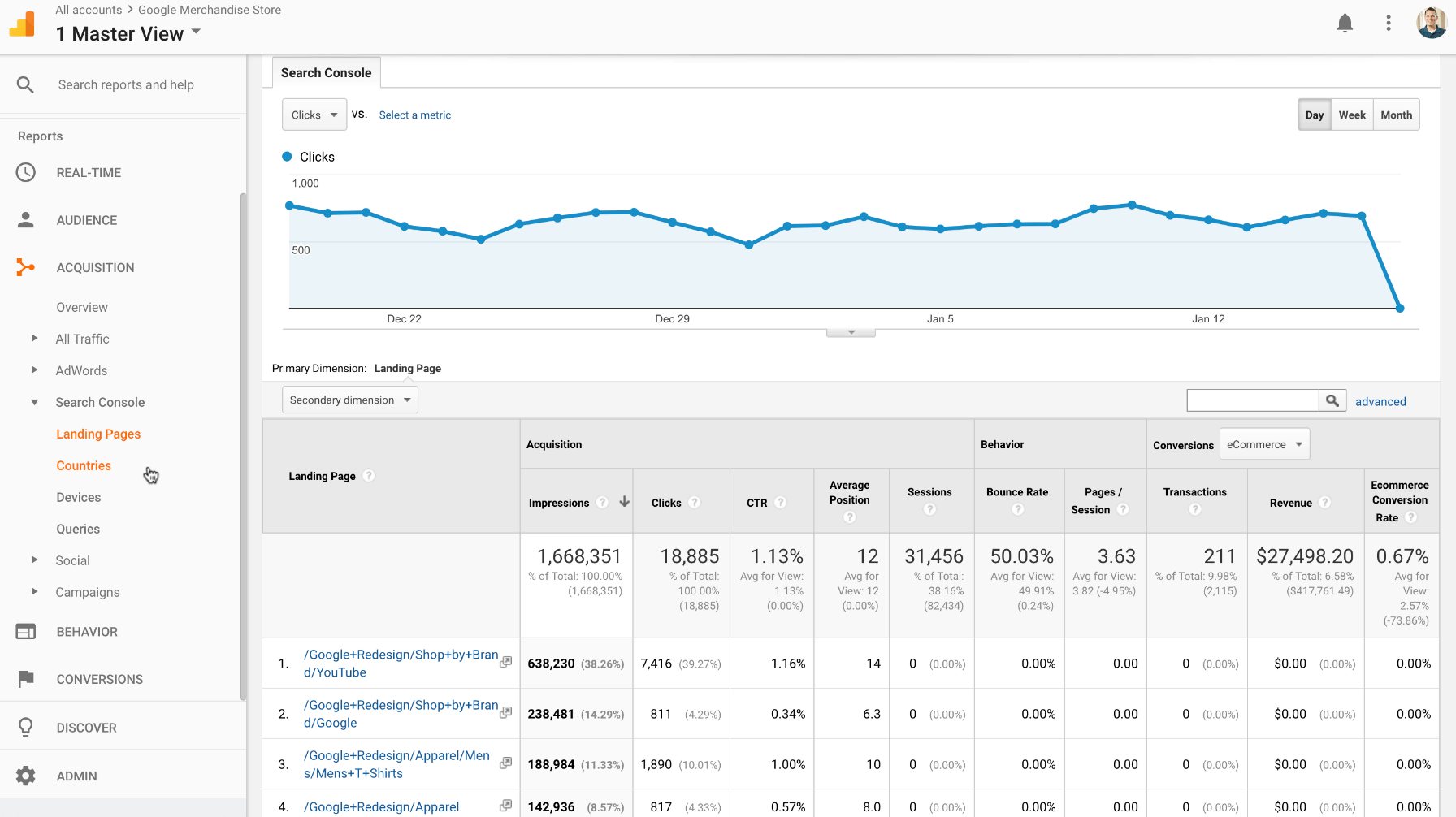Expand the All Traffic section

[34, 339]
